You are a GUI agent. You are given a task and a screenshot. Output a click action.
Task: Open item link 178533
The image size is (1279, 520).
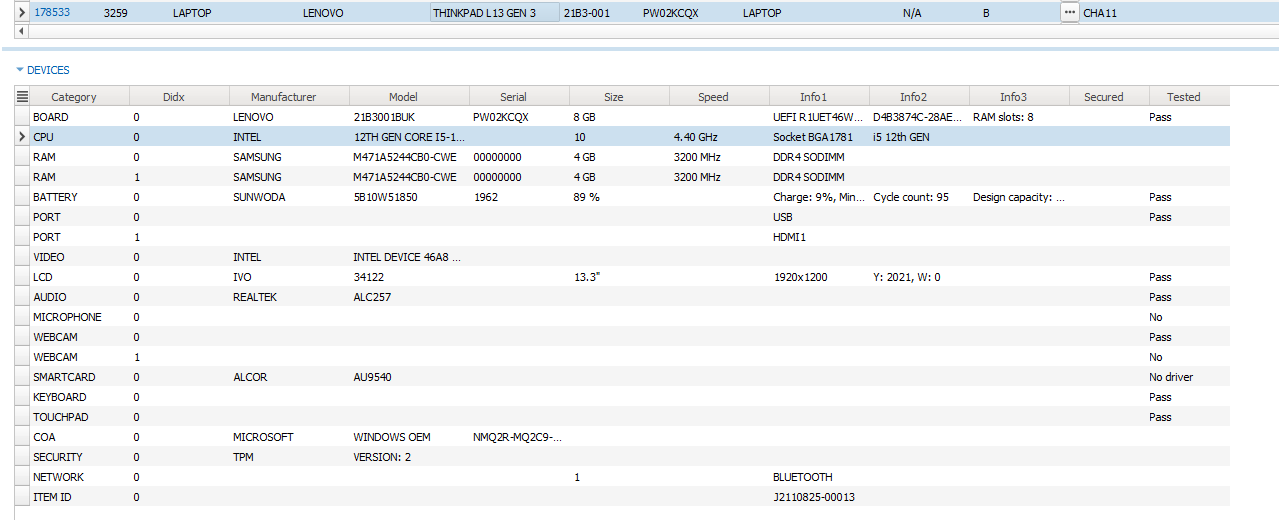[52, 13]
